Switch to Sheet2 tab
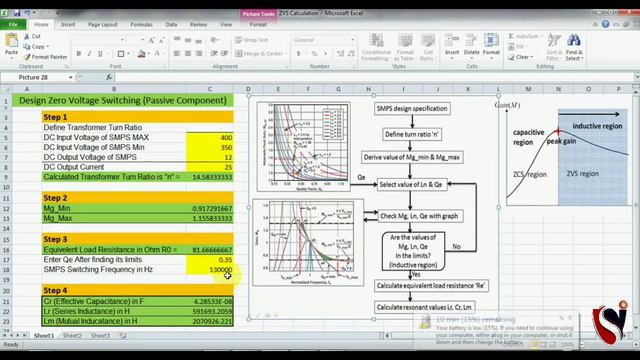Screen dimensions: 640x360 tap(72, 336)
